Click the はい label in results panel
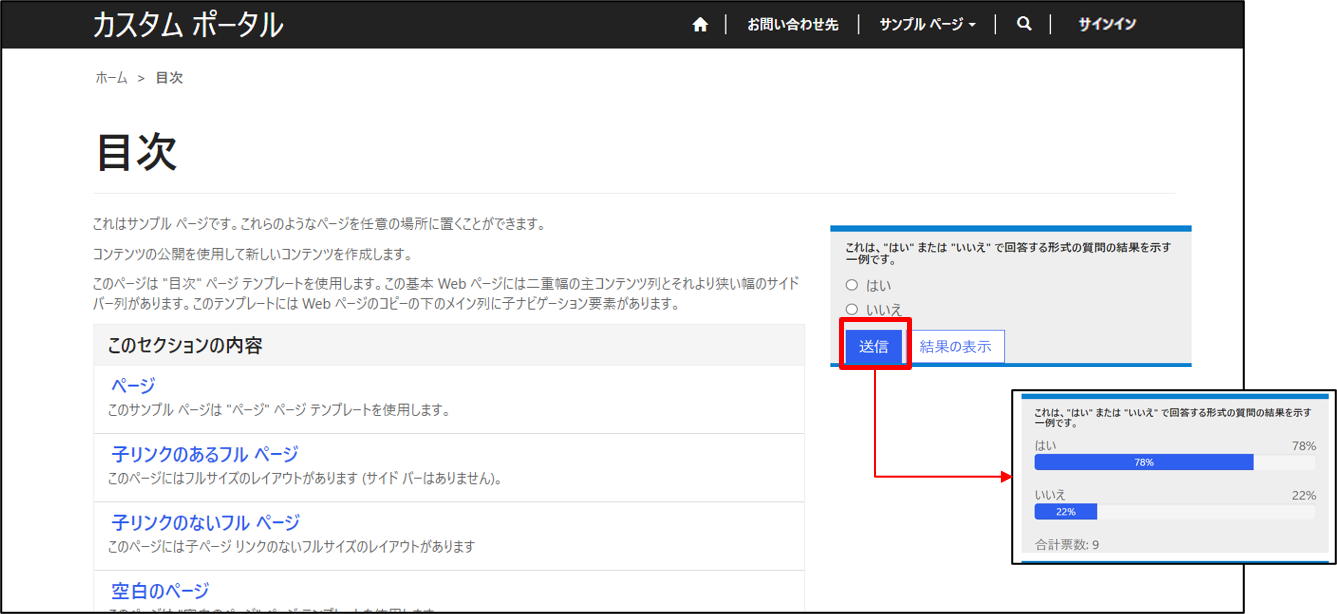The height and width of the screenshot is (614, 1337). point(1045,446)
